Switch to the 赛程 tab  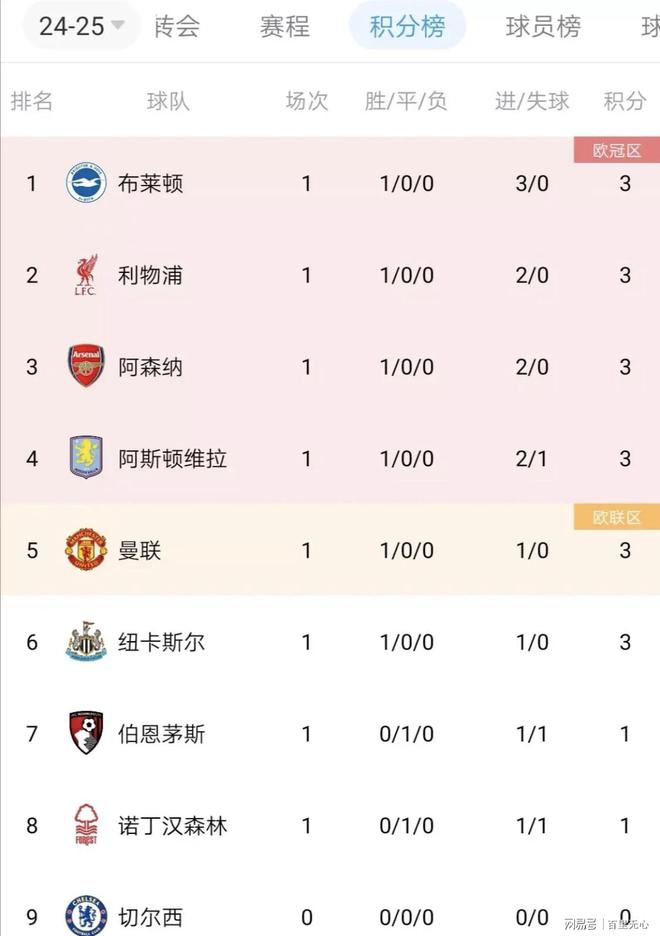(285, 27)
